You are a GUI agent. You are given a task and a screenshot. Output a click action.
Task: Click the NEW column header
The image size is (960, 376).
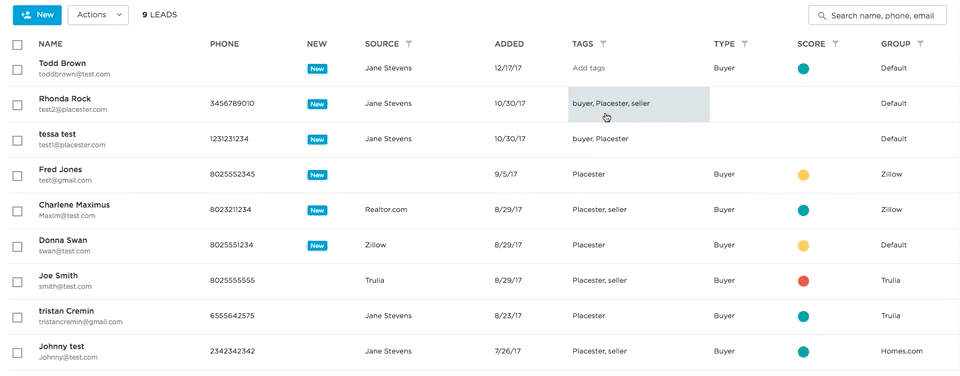[317, 44]
